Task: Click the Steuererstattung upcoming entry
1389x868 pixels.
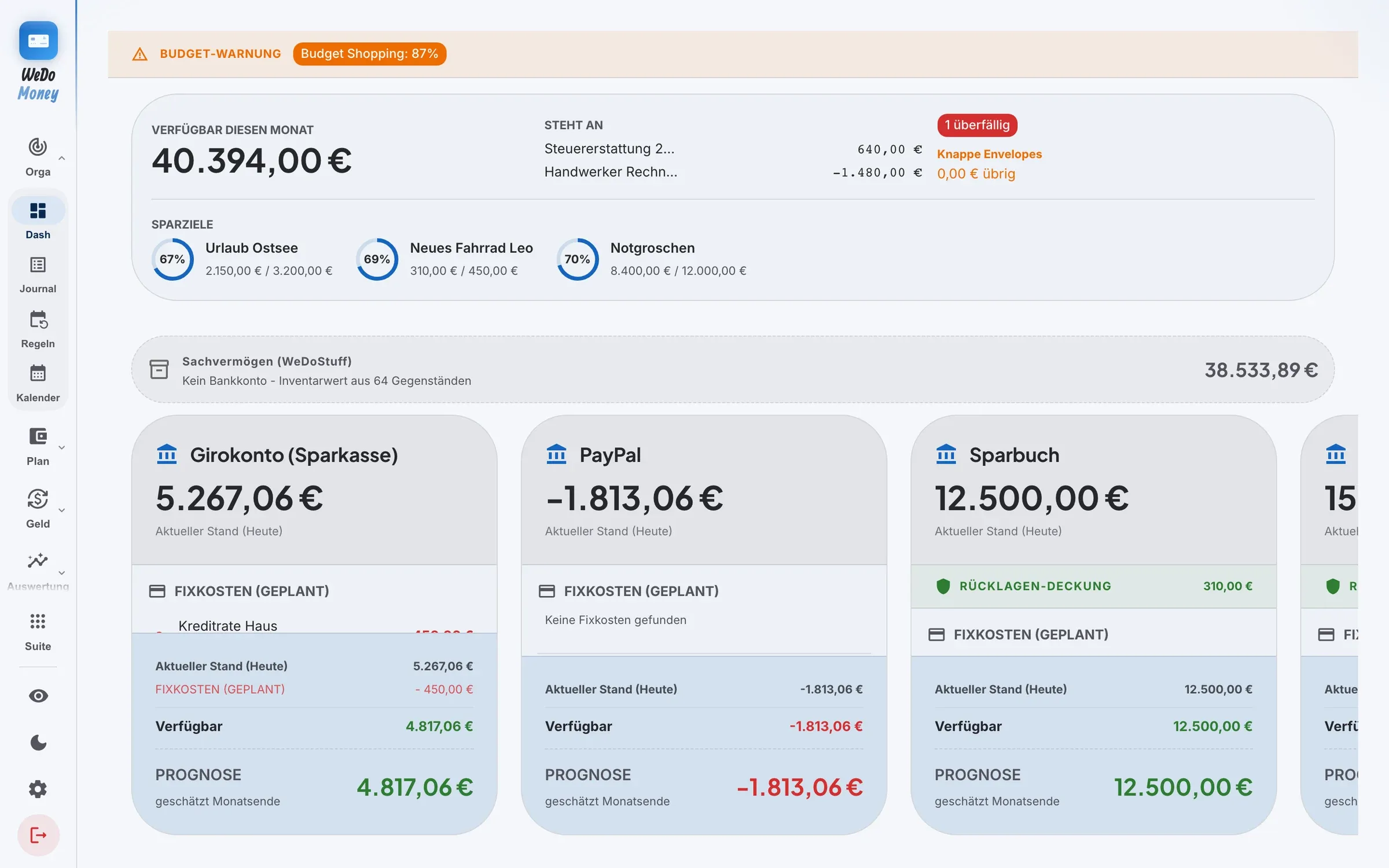Action: (x=733, y=149)
